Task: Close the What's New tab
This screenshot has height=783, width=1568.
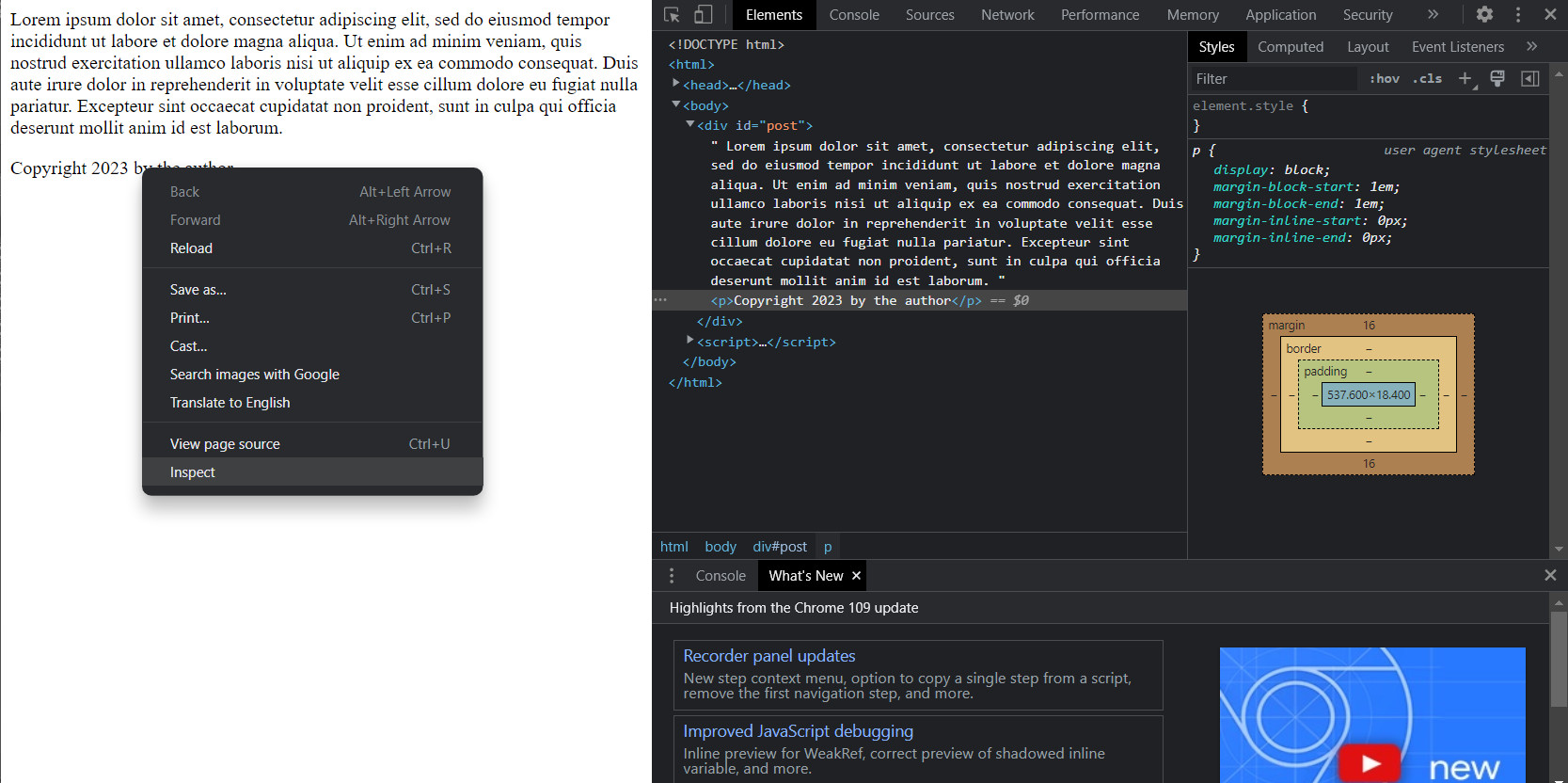Action: [x=856, y=576]
